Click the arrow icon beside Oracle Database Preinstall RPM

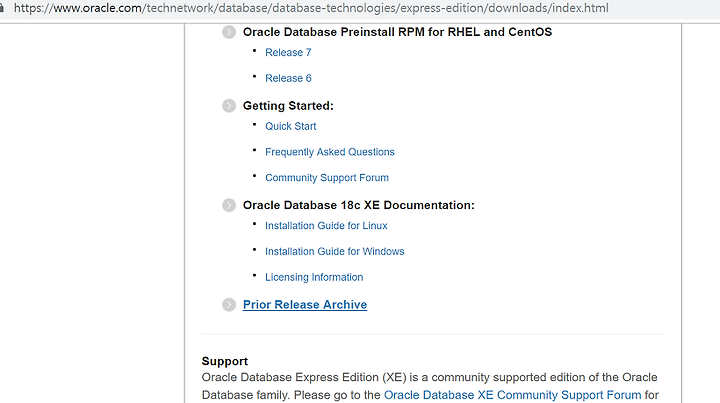(229, 32)
